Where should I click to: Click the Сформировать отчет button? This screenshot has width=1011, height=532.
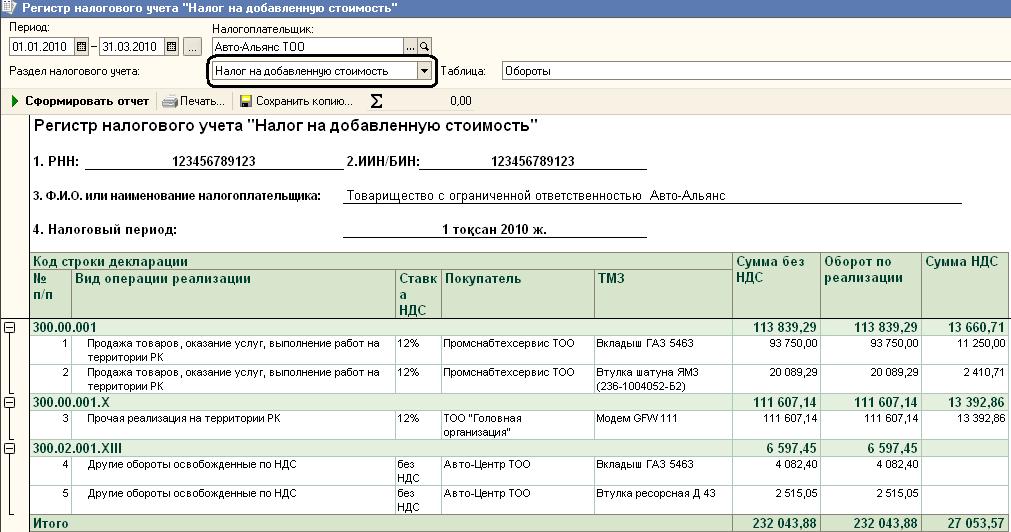point(87,101)
